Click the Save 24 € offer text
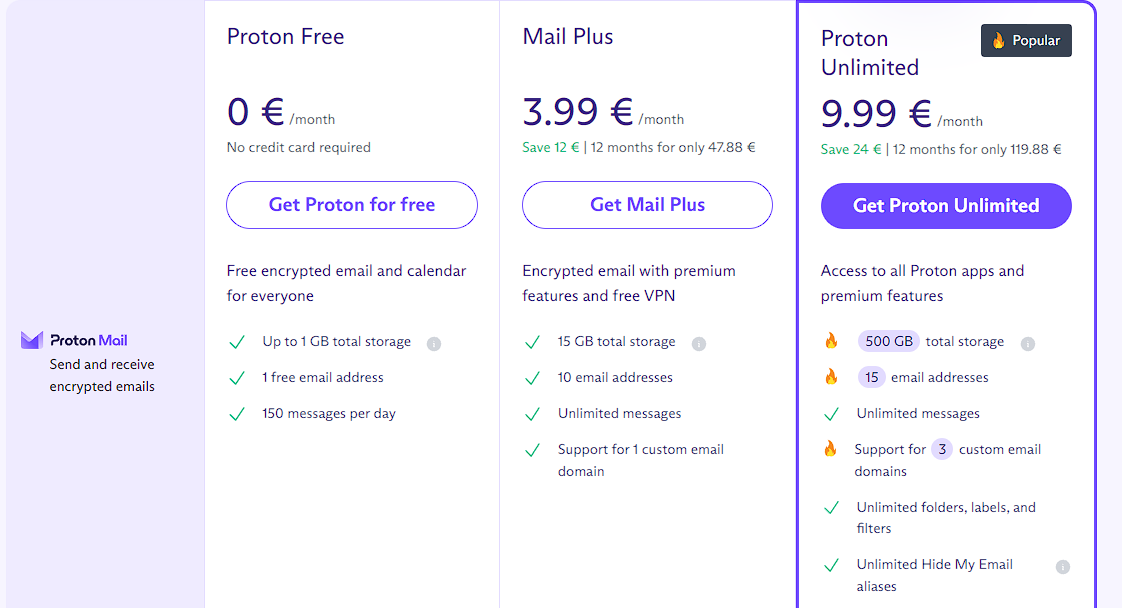This screenshot has width=1122, height=608. [x=851, y=149]
